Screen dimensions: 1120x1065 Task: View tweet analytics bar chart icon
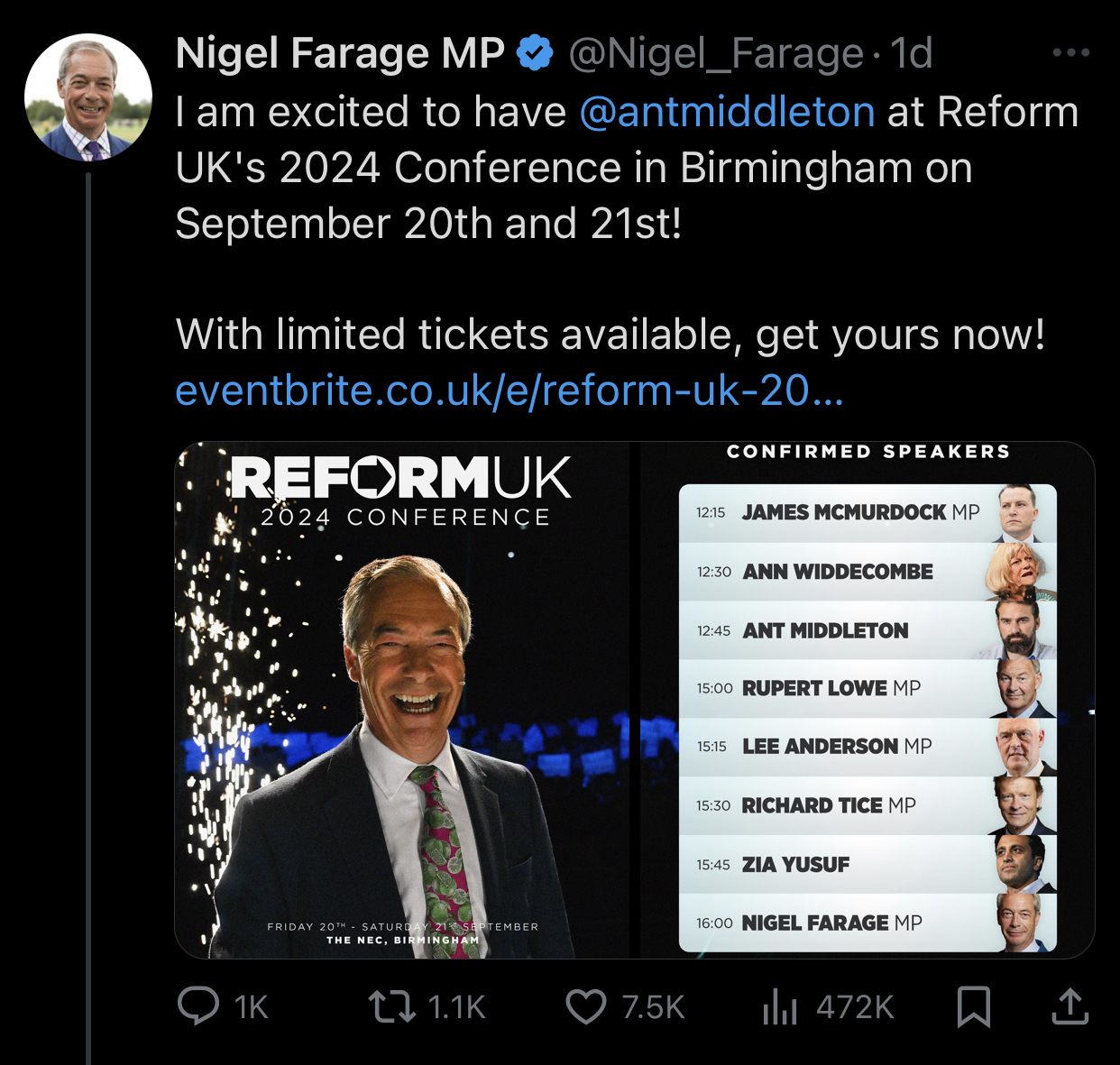tap(780, 1006)
